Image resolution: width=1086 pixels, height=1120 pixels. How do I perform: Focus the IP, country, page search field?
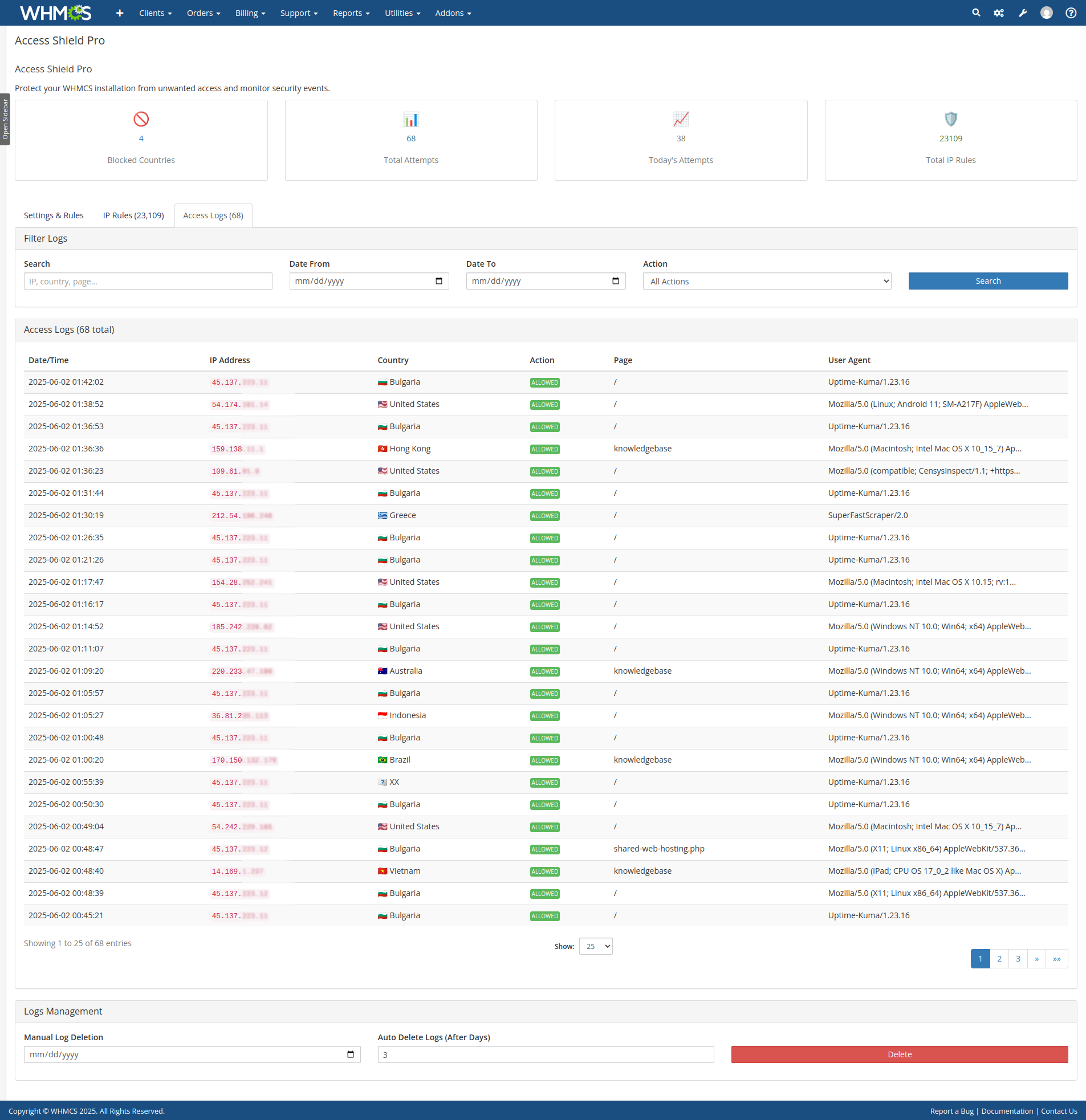148,281
